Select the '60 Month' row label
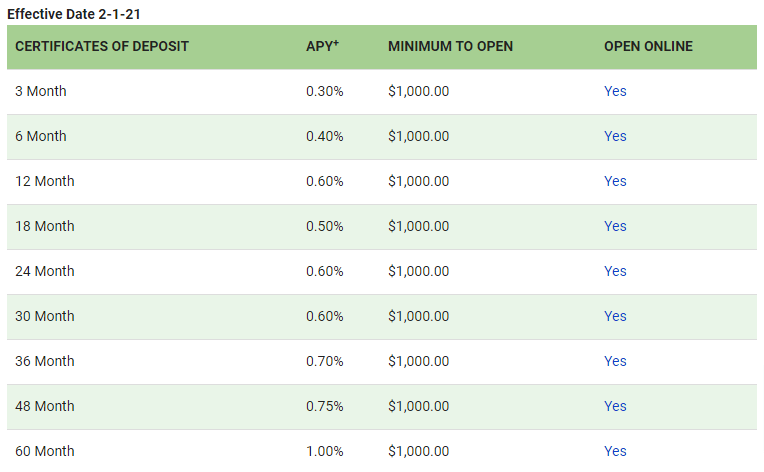 tap(44, 451)
